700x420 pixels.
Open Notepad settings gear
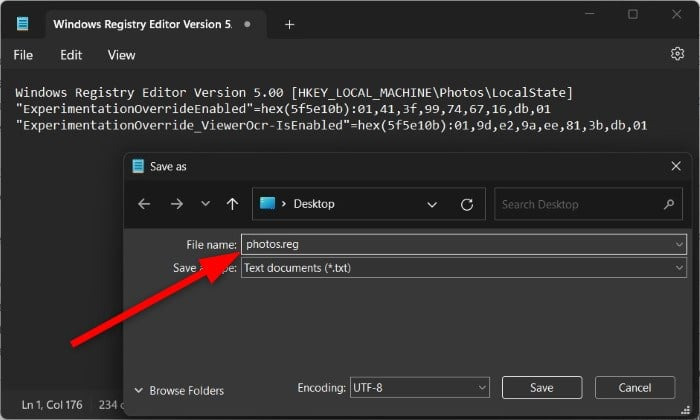(677, 54)
